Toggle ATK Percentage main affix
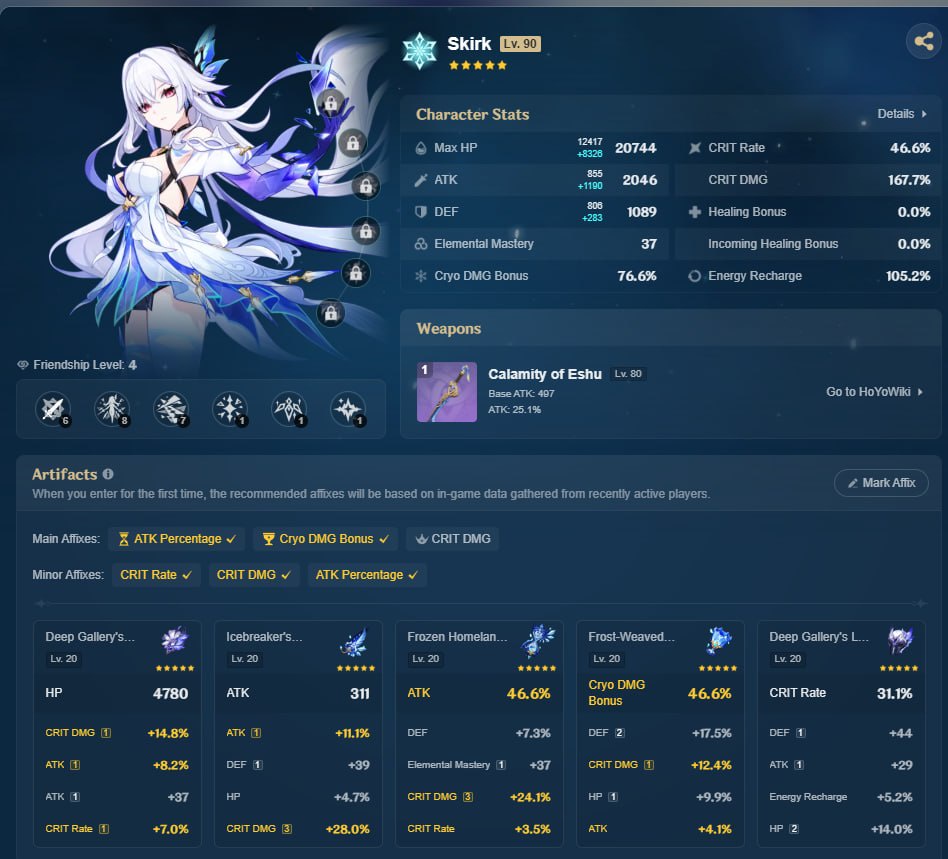This screenshot has height=859, width=948. click(177, 539)
